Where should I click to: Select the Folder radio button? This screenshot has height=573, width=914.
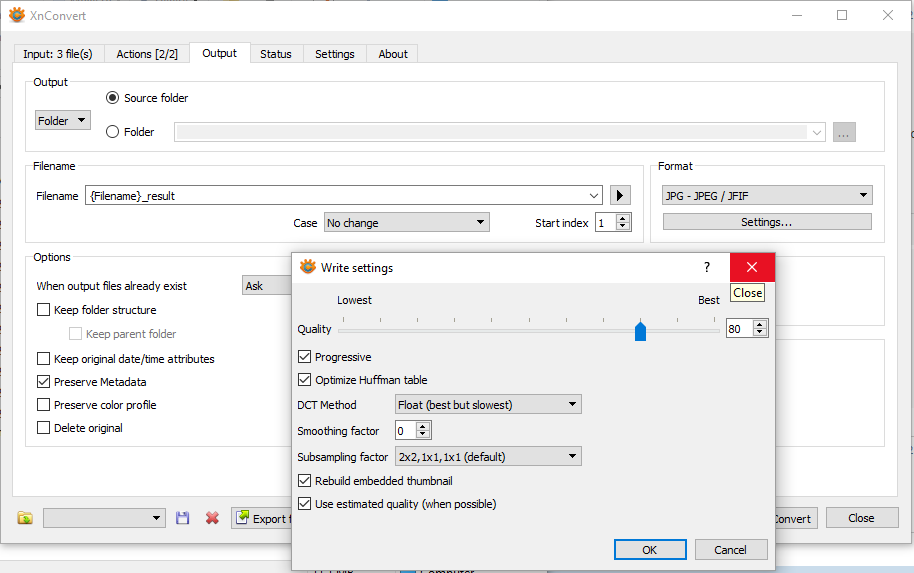[112, 132]
